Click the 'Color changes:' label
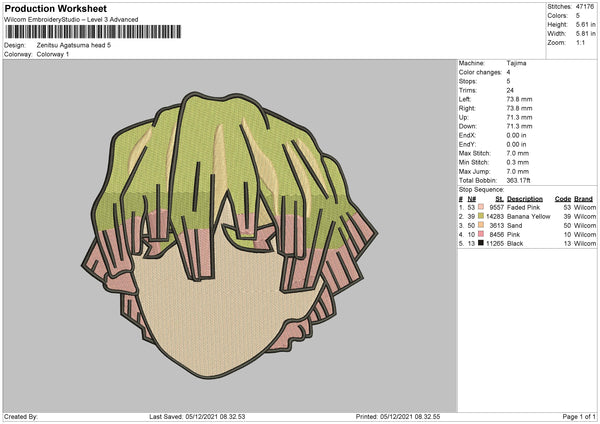 480,72
